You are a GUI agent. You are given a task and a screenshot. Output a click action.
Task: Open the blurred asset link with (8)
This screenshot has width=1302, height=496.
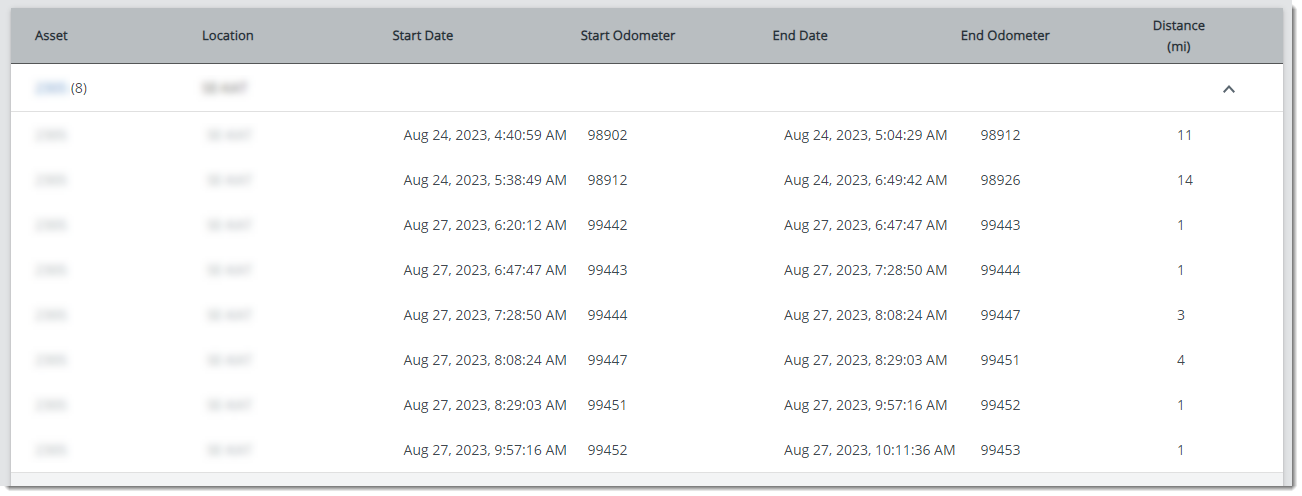tap(50, 88)
